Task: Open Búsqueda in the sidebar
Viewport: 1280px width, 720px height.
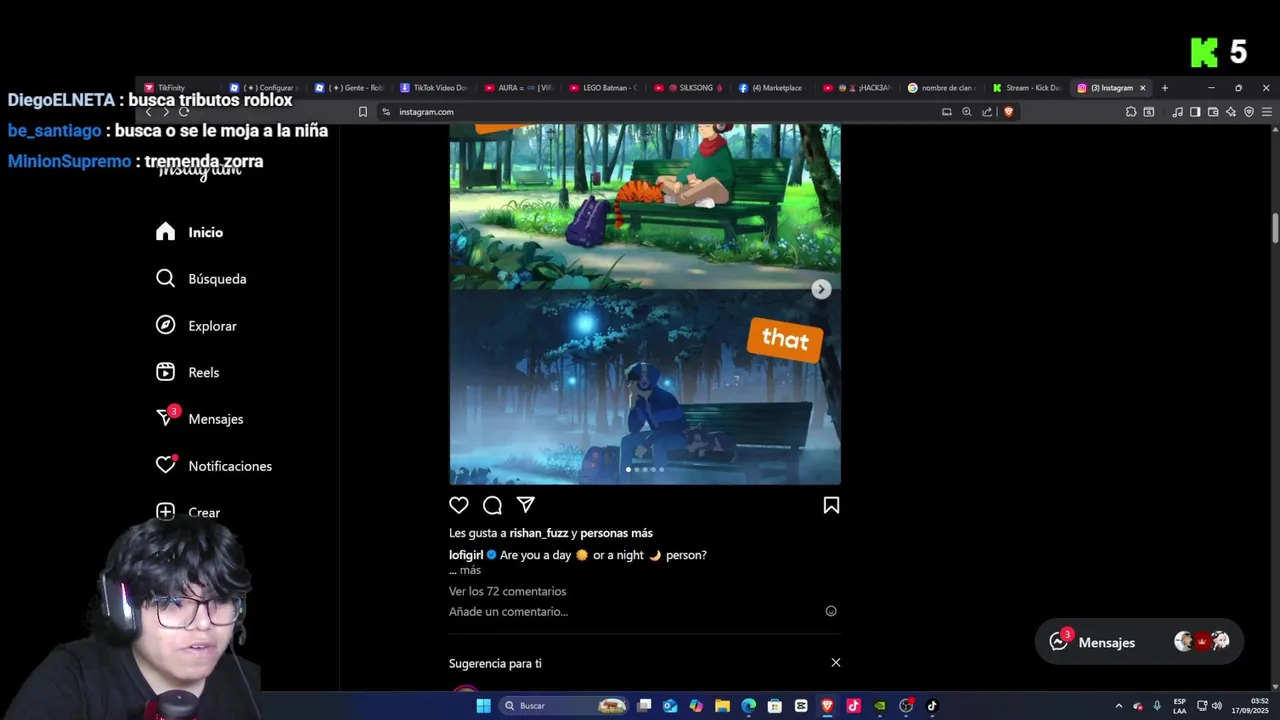Action: [x=201, y=279]
